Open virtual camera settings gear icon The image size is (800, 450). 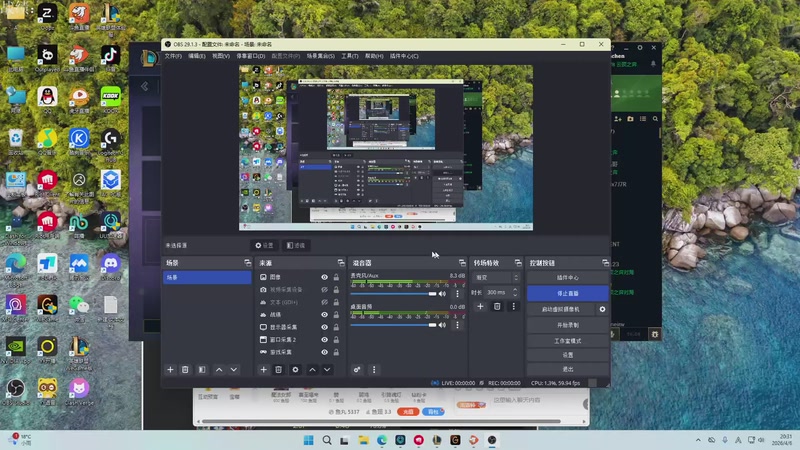click(602, 309)
